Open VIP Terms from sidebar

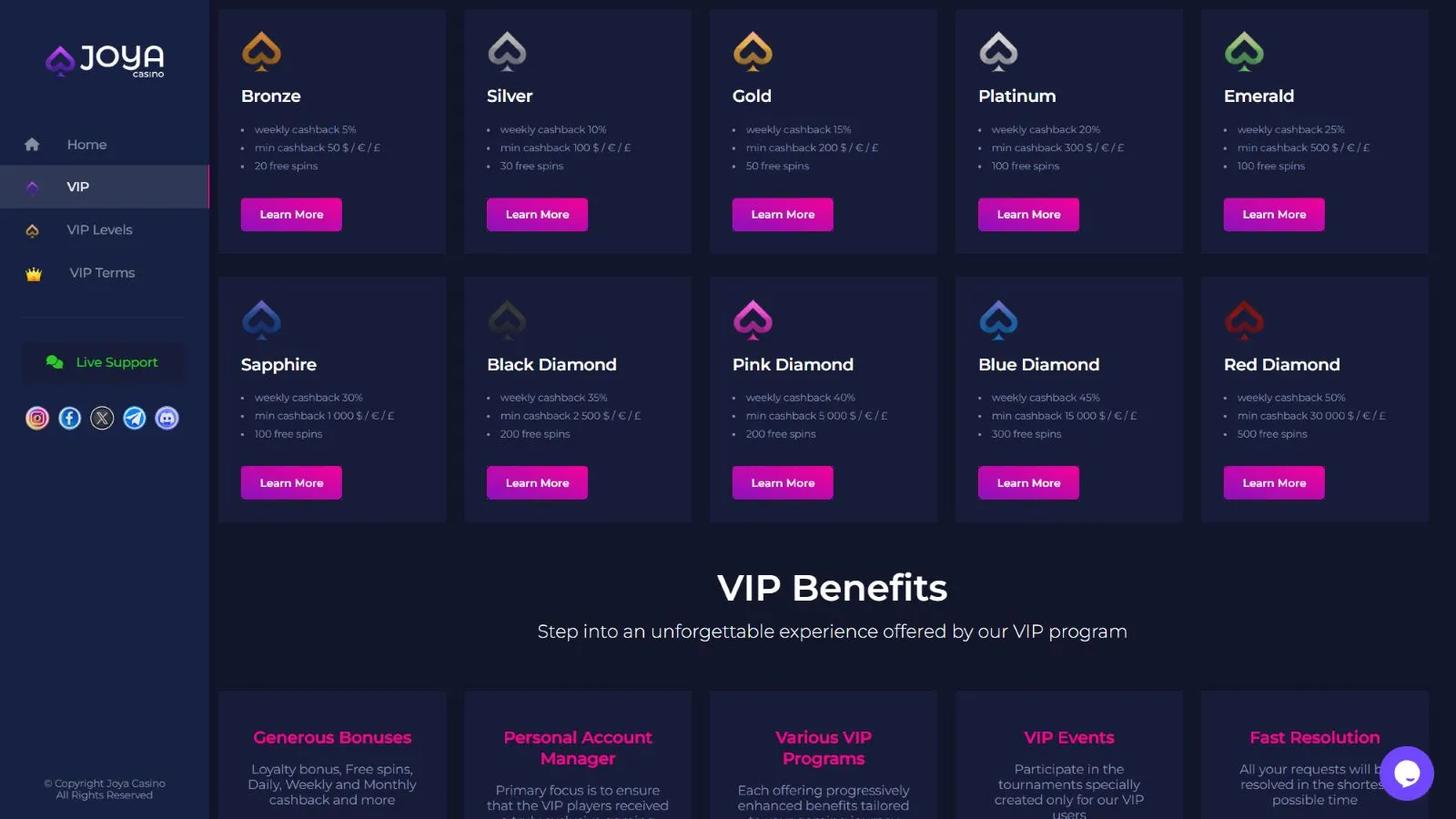tap(102, 273)
